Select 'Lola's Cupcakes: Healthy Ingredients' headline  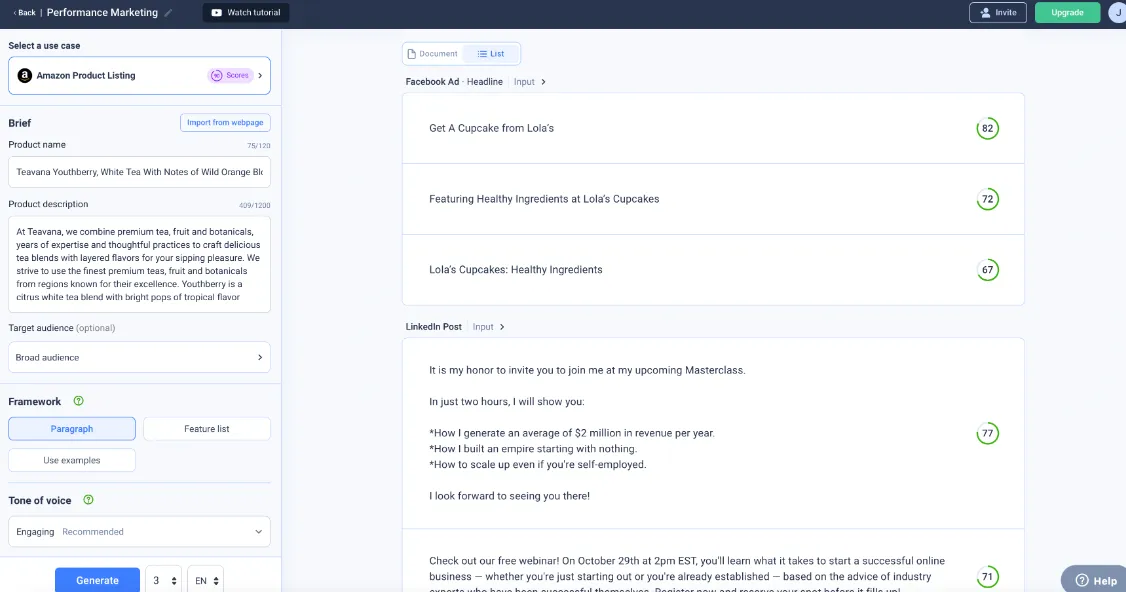pyautogui.click(x=516, y=270)
